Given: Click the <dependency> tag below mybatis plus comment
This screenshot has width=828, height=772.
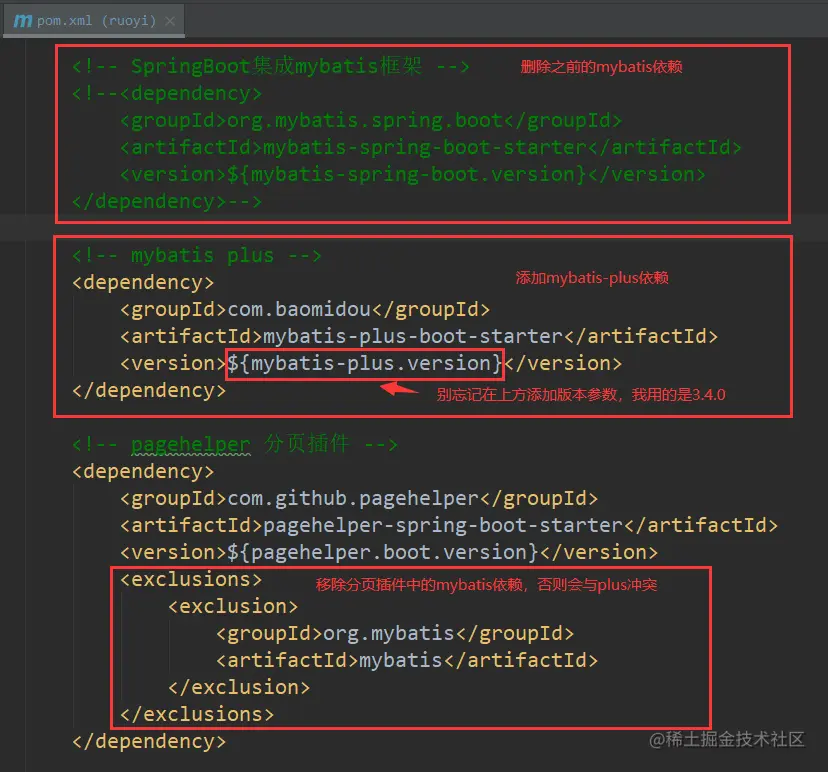Looking at the screenshot, I should pyautogui.click(x=143, y=283).
